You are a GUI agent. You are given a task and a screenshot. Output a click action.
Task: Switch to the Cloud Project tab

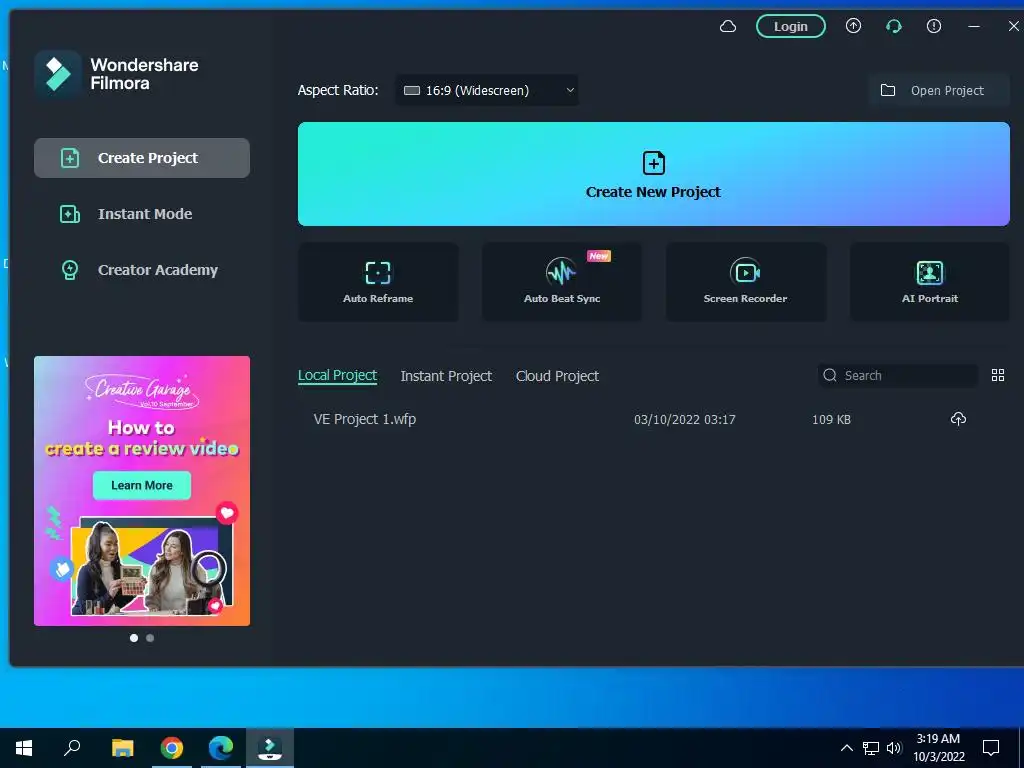click(557, 376)
